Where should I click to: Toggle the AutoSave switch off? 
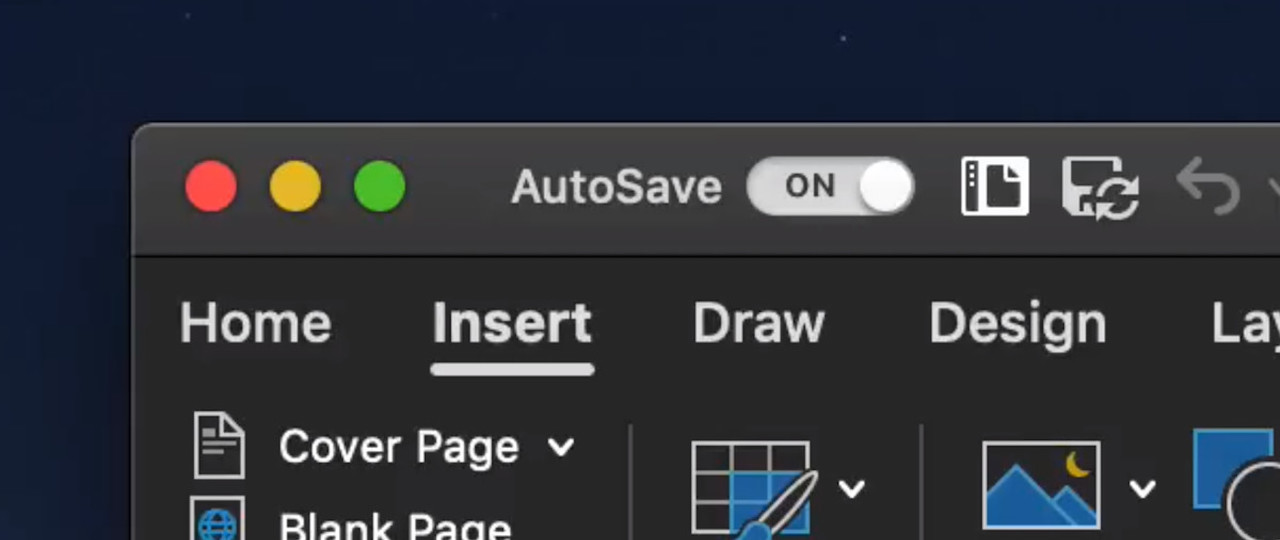point(830,186)
